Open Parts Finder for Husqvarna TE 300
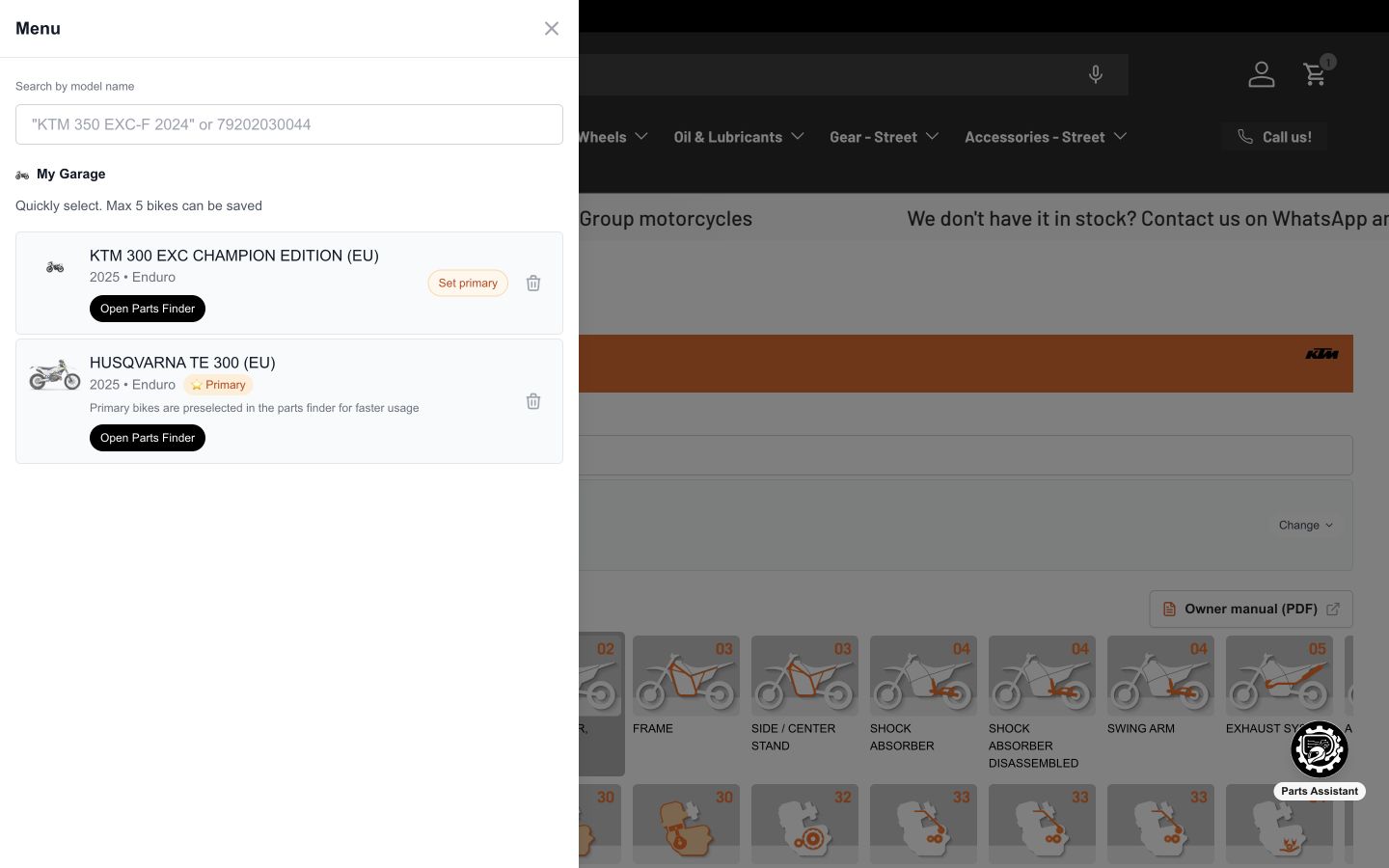Screen dimensions: 1389x868 coord(148,438)
